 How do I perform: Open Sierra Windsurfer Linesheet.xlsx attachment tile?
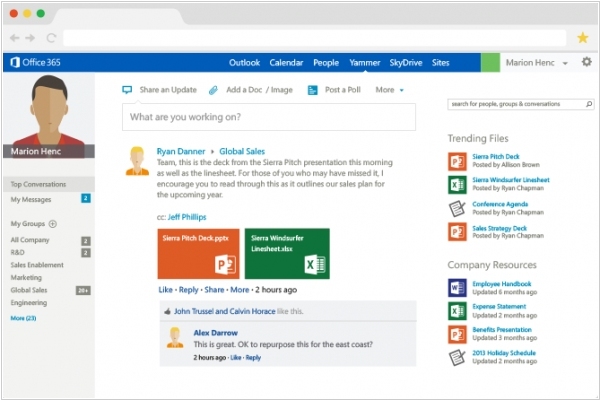point(287,254)
